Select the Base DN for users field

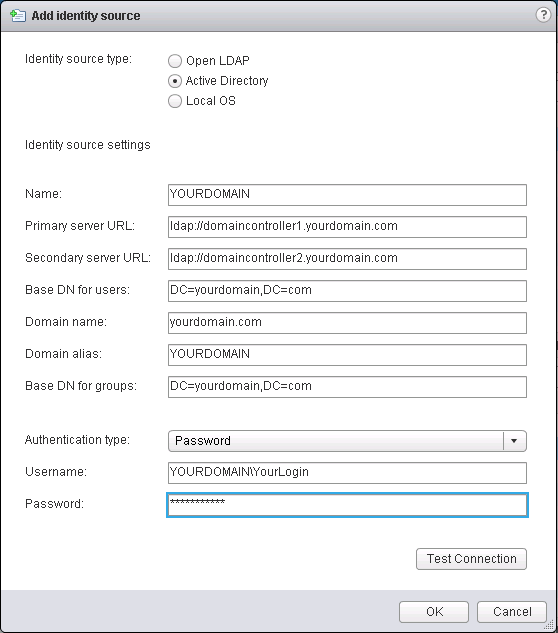[x=347, y=291]
